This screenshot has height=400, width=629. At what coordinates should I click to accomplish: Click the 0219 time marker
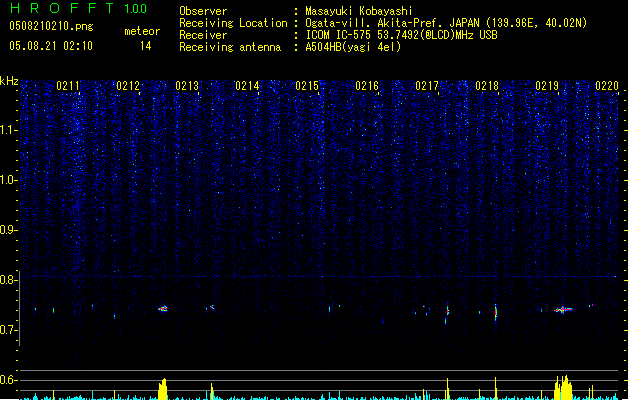pos(547,86)
